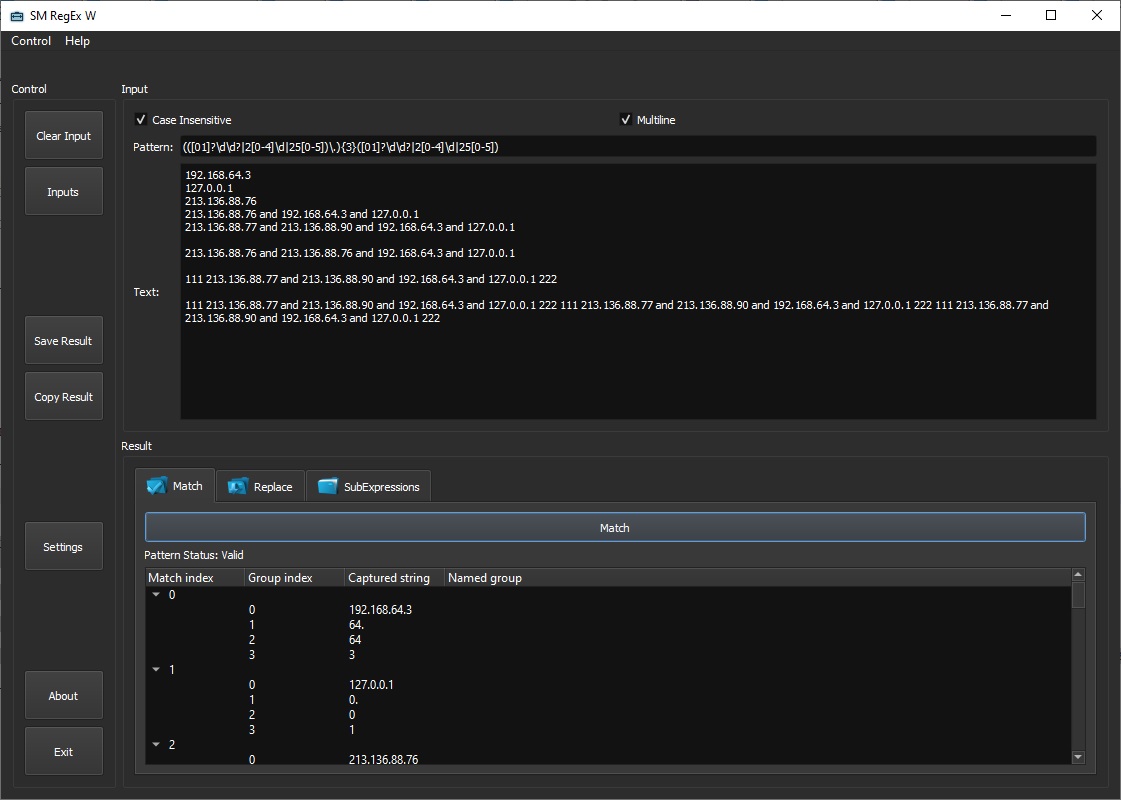Image resolution: width=1121 pixels, height=800 pixels.
Task: Click text line starting '111 213.136.88.77' ending 222
Action: pos(371,279)
